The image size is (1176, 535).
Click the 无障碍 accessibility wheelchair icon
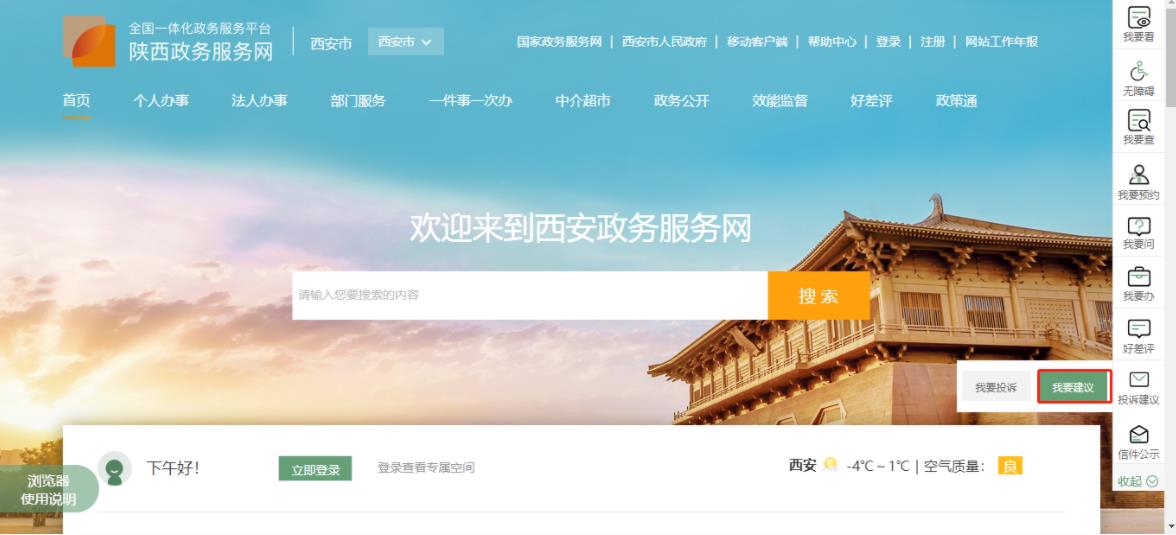[x=1138, y=72]
